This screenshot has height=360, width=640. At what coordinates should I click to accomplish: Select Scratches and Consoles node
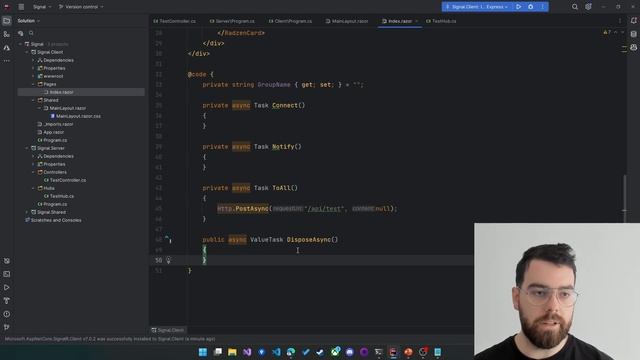pyautogui.click(x=53, y=220)
